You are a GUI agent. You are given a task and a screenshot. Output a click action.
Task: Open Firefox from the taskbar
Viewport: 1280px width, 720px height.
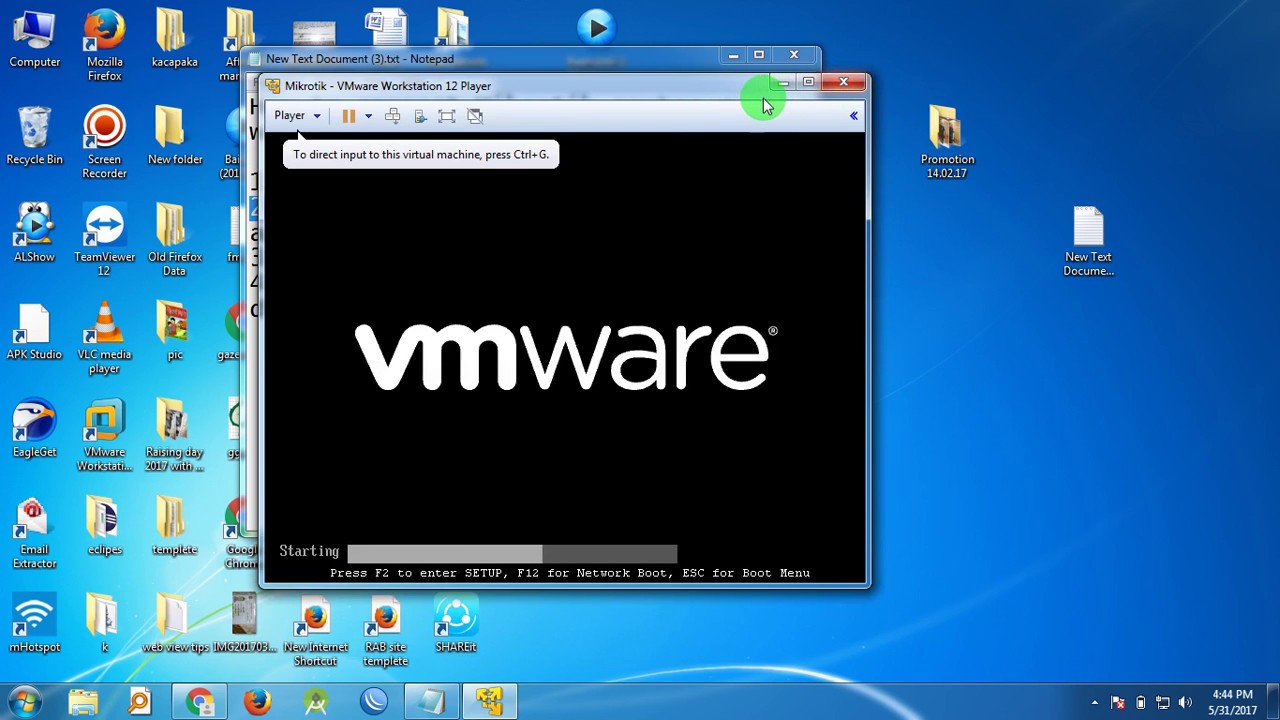point(257,701)
